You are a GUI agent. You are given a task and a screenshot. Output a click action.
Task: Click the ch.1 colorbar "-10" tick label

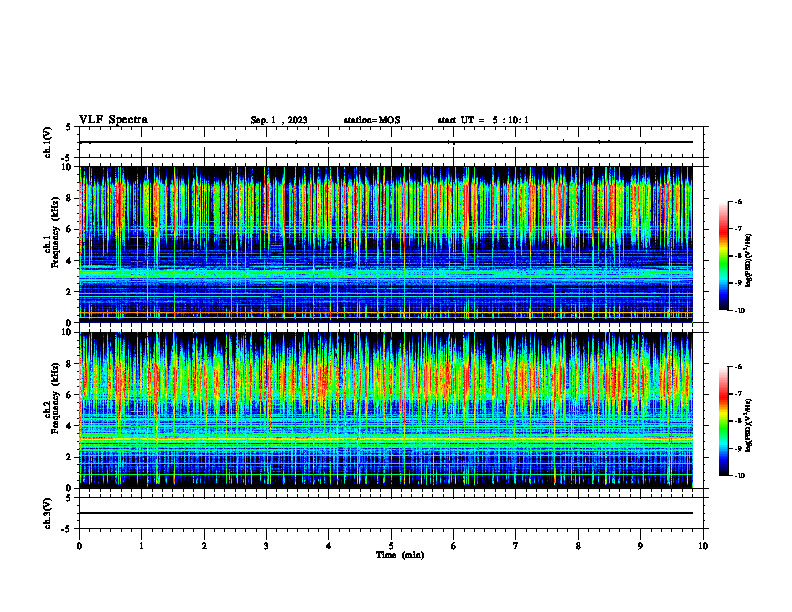(x=740, y=311)
